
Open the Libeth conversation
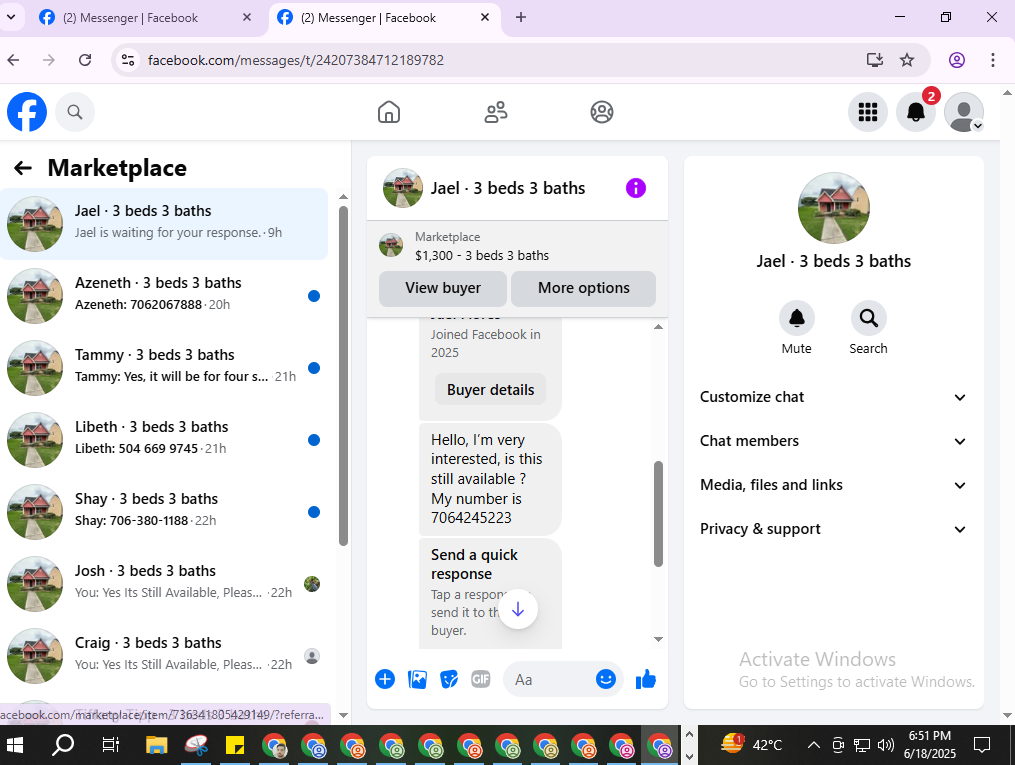164,440
